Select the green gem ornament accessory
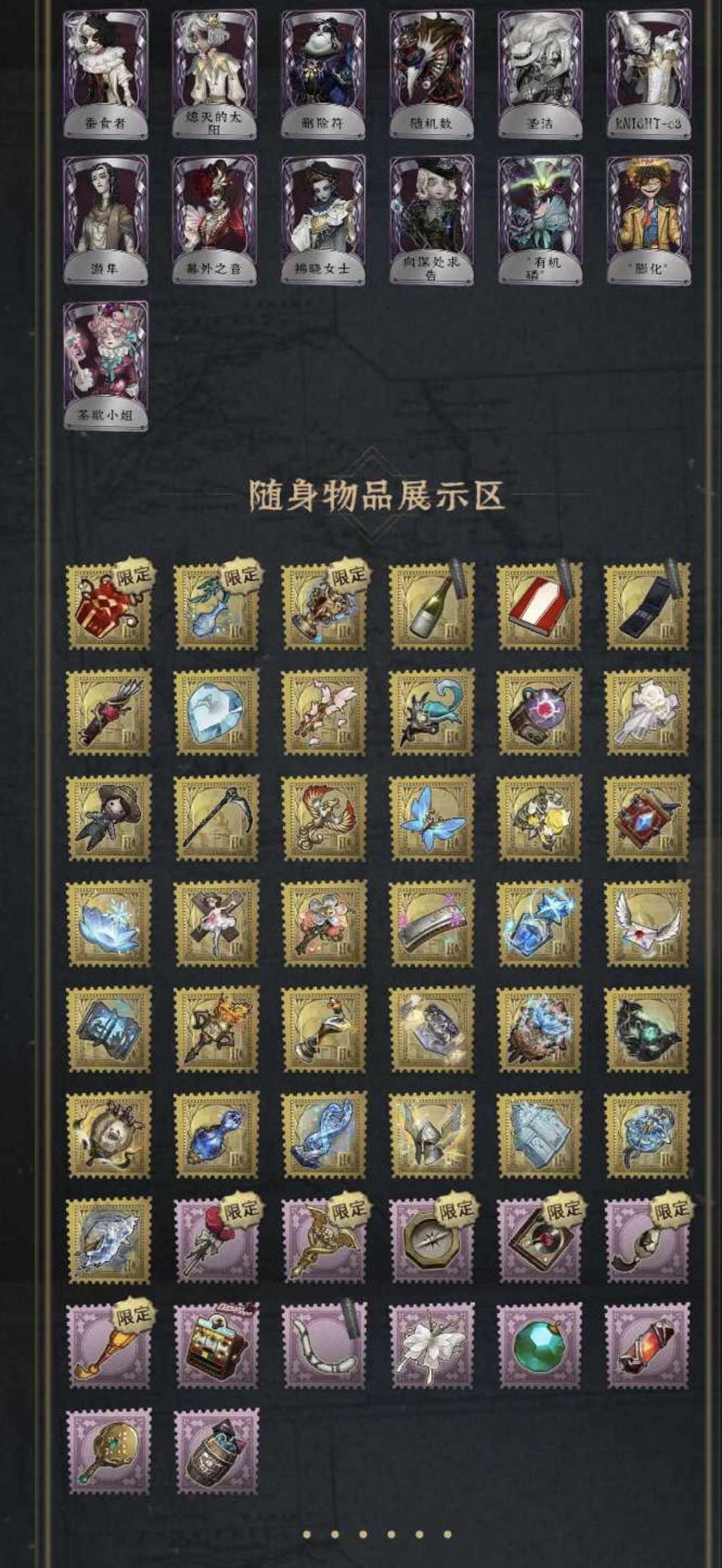Image resolution: width=722 pixels, height=1568 pixels. pyautogui.click(x=539, y=1345)
